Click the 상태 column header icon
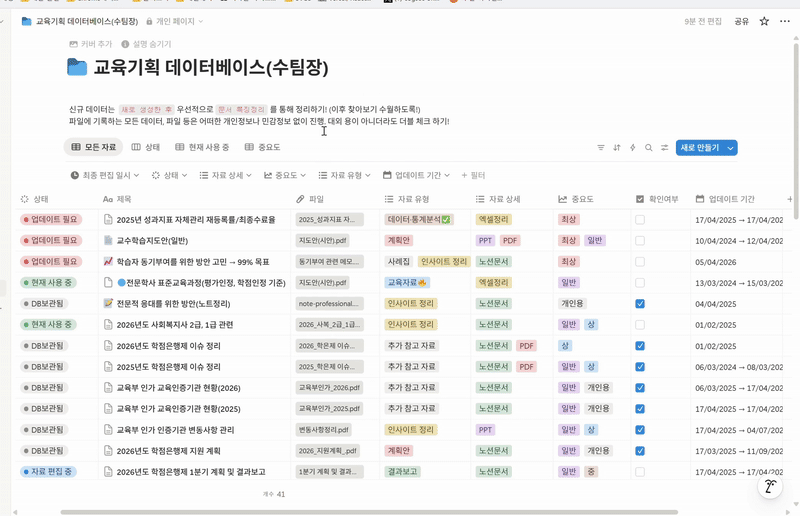The width and height of the screenshot is (800, 516). (x=24, y=199)
